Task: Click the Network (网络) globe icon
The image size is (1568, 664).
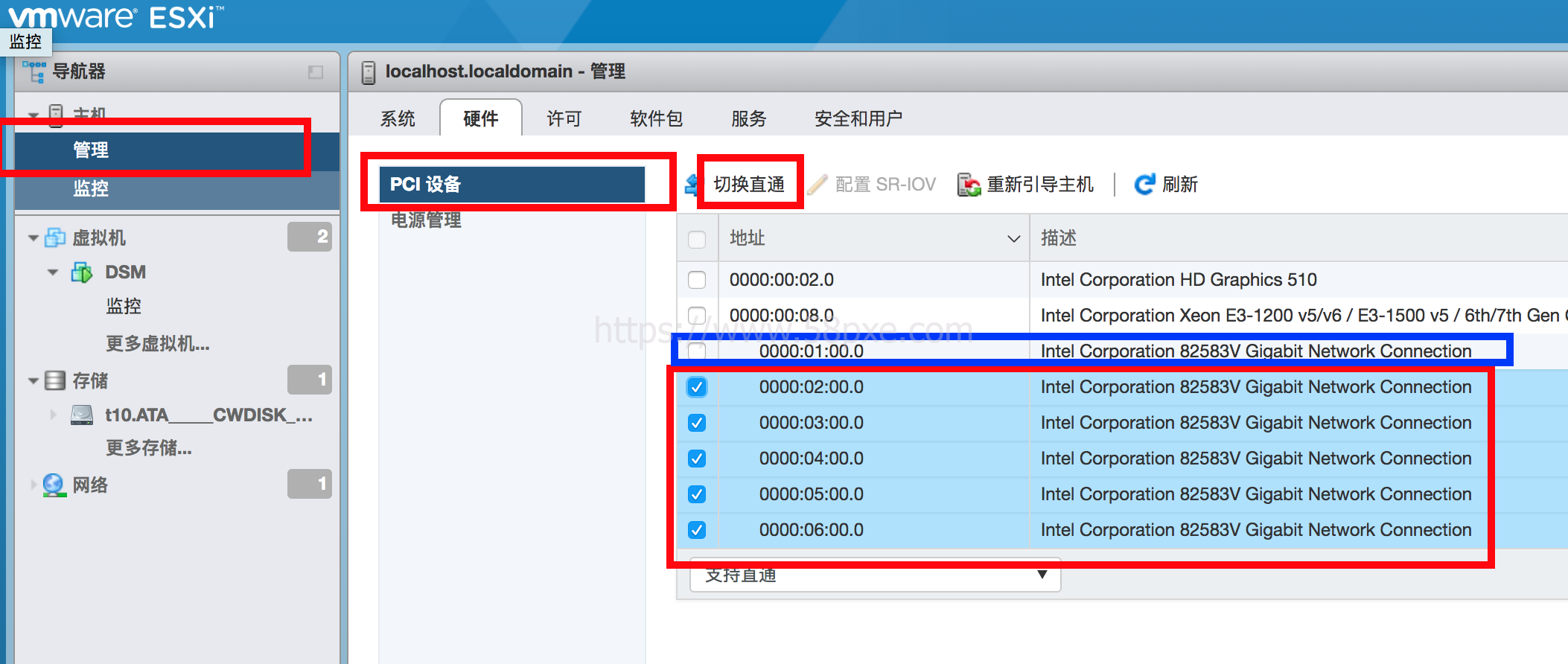Action: pos(54,485)
